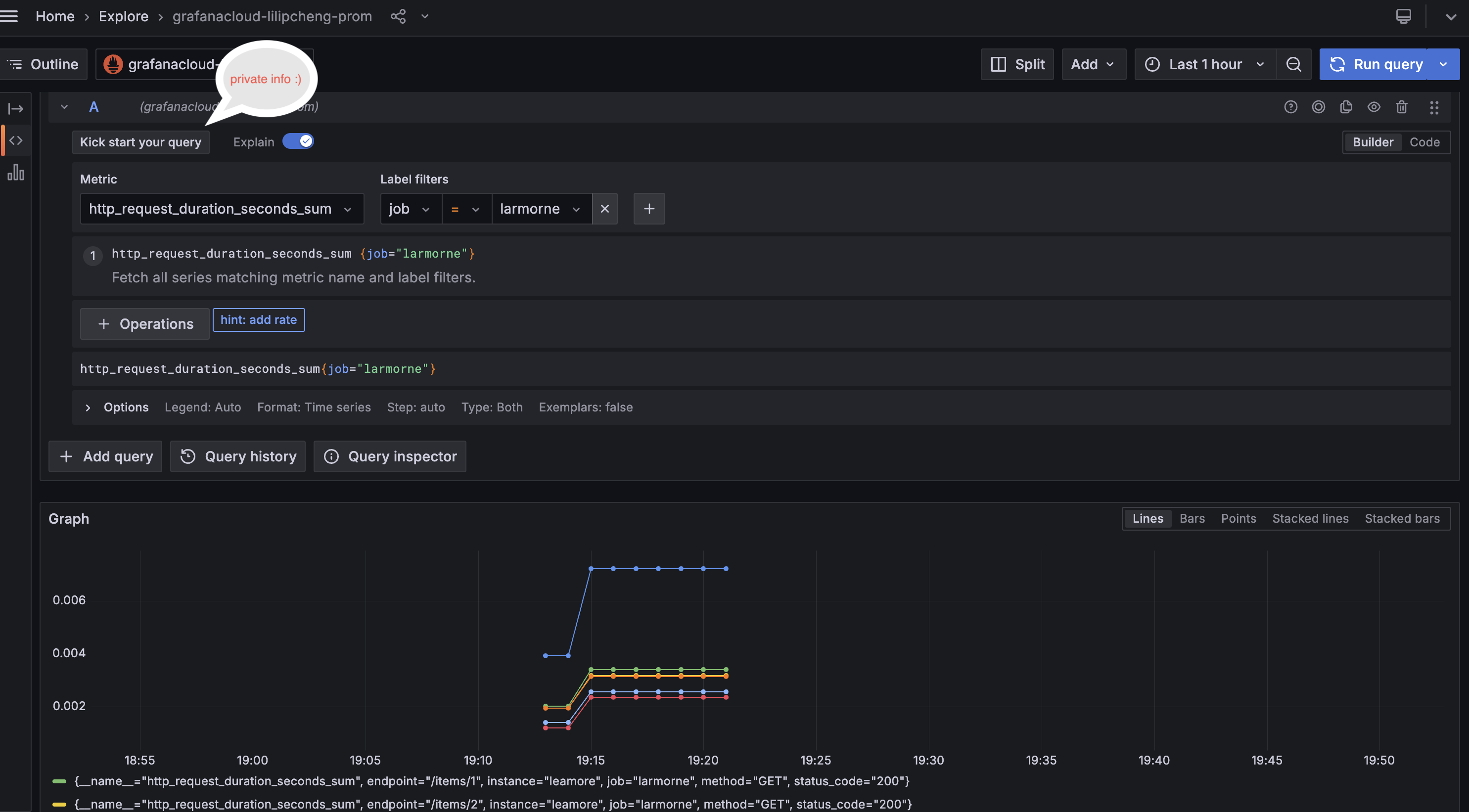
Task: Switch to Builder mode
Action: 1373,142
